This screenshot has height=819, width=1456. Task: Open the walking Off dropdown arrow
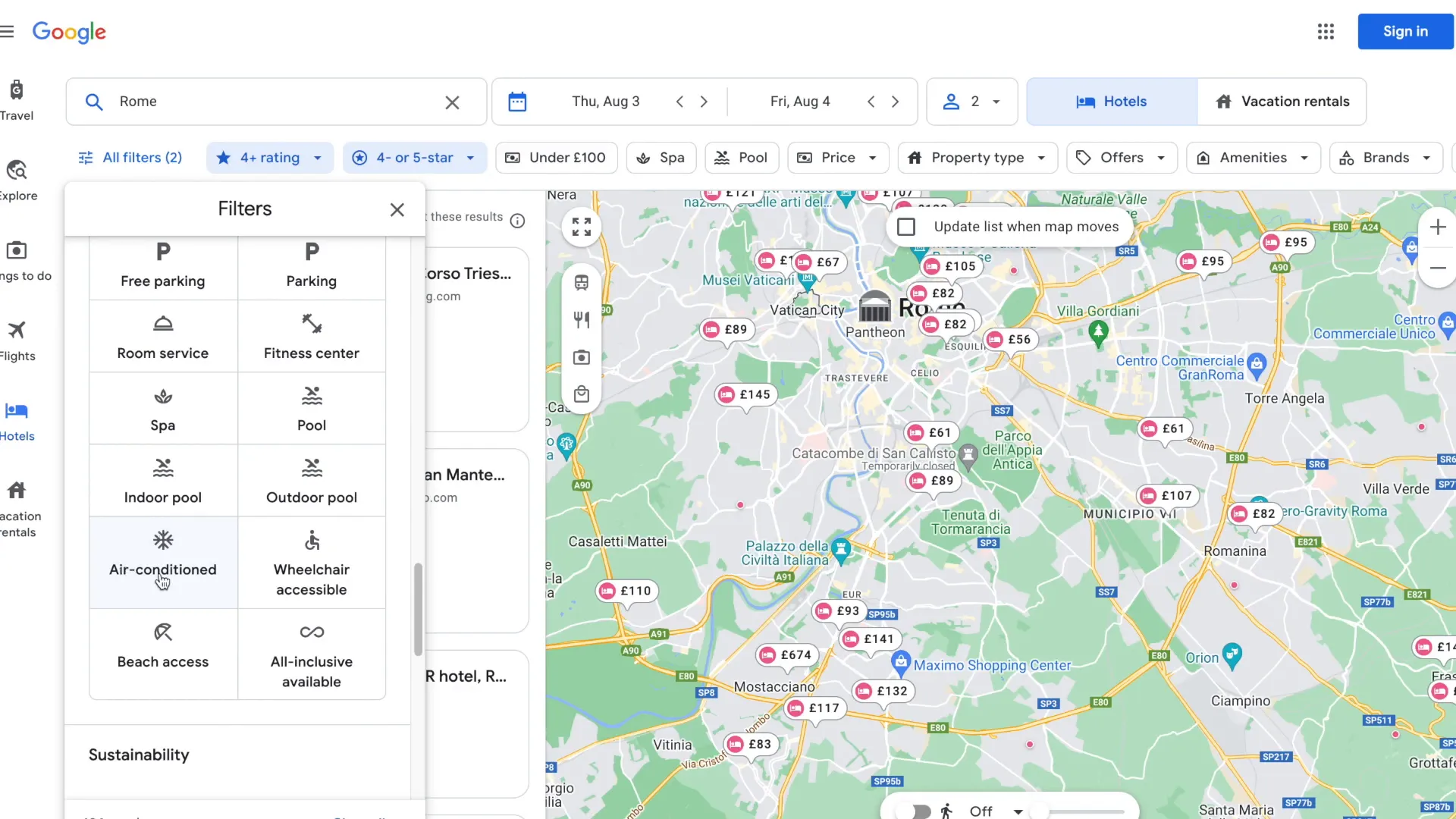(x=1018, y=811)
